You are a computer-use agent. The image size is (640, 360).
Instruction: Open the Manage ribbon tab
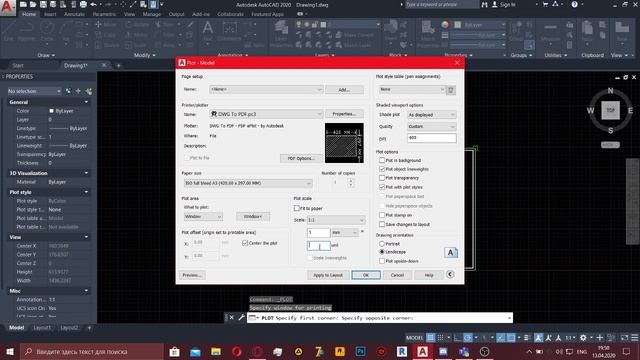[151, 14]
